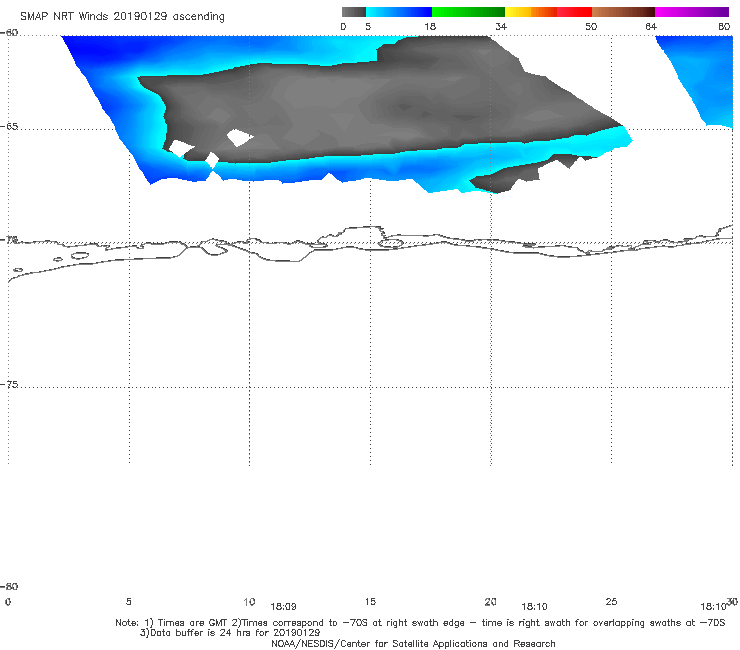The image size is (740, 650).
Task: Click the '18:09' swath time label
Action: click(283, 607)
